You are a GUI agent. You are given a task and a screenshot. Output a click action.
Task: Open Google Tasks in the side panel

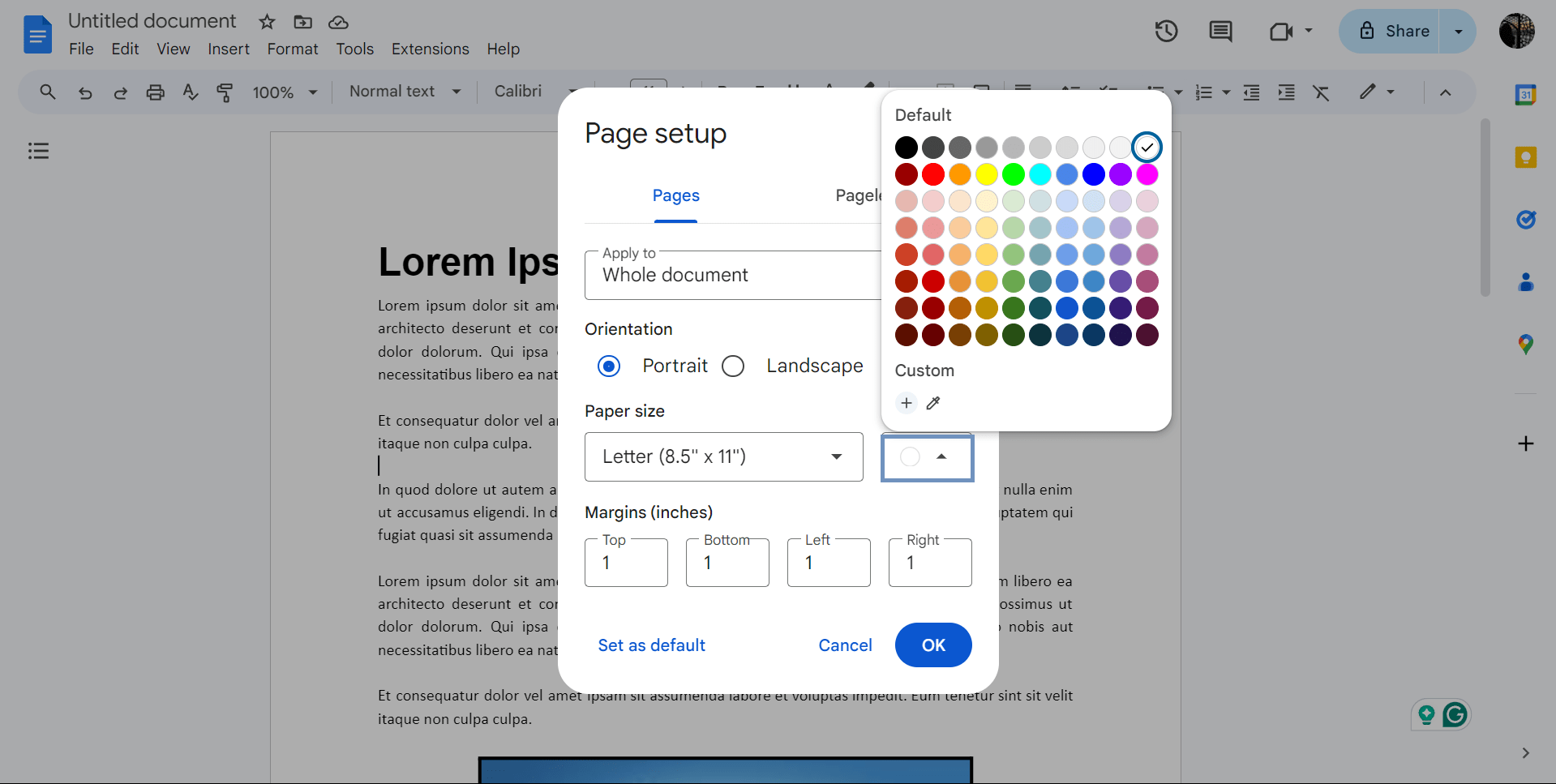point(1526,220)
